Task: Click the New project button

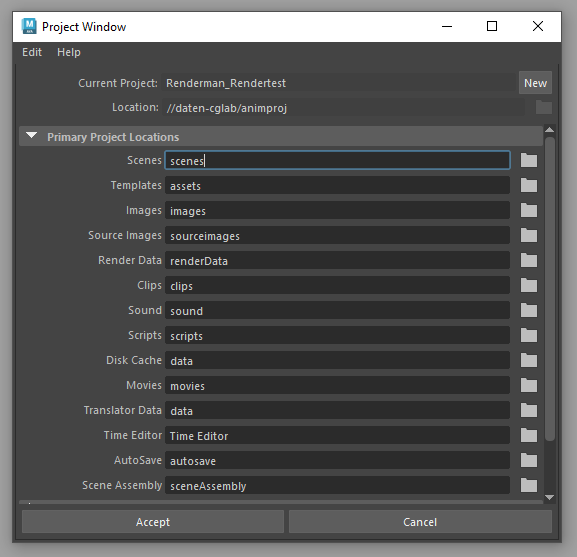Action: [535, 83]
